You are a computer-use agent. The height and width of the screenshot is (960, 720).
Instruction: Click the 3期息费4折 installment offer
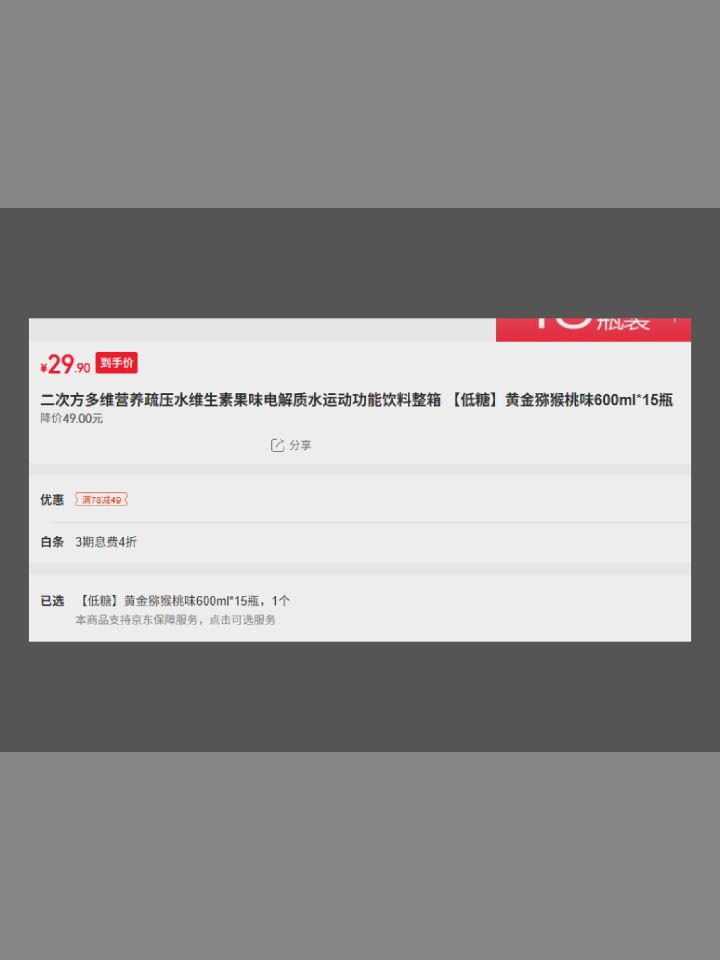[x=106, y=542]
